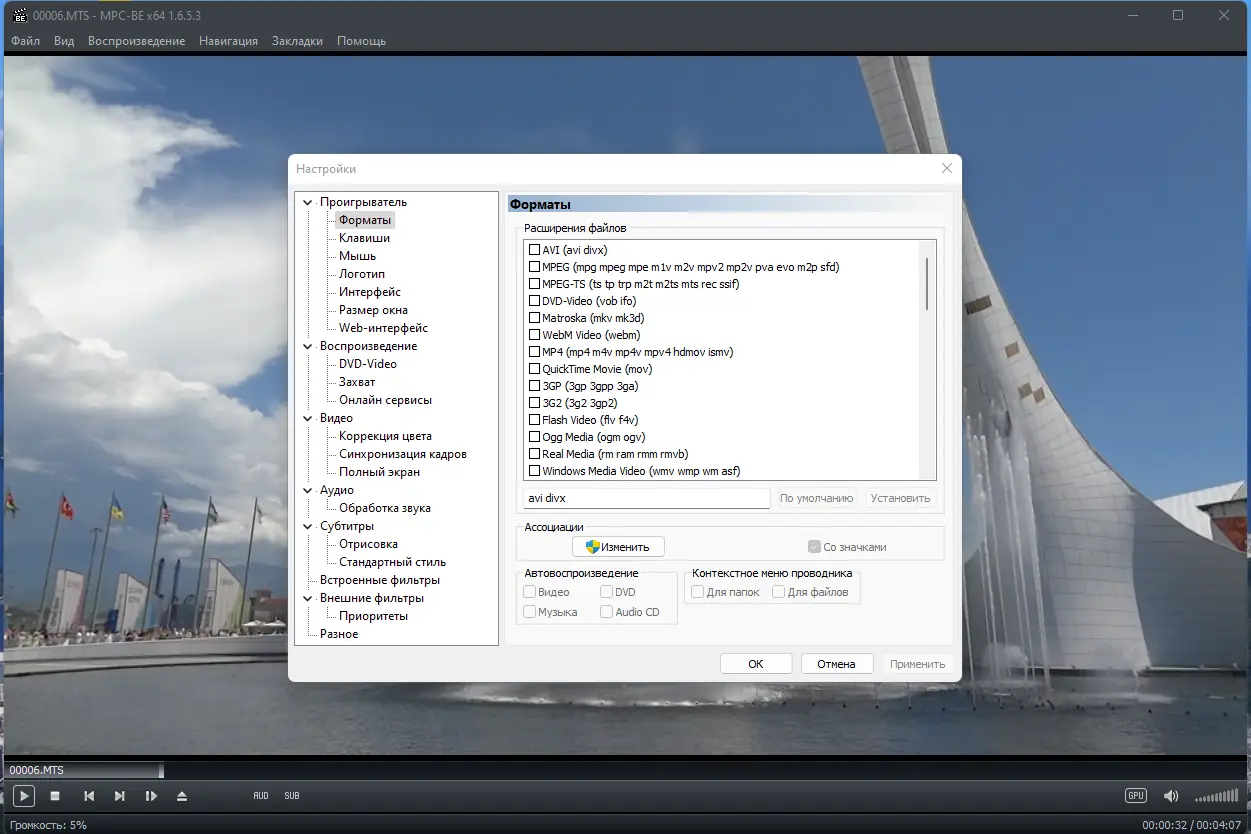Click the Eject disc icon
Viewport: 1251px width, 834px height.
click(x=183, y=796)
